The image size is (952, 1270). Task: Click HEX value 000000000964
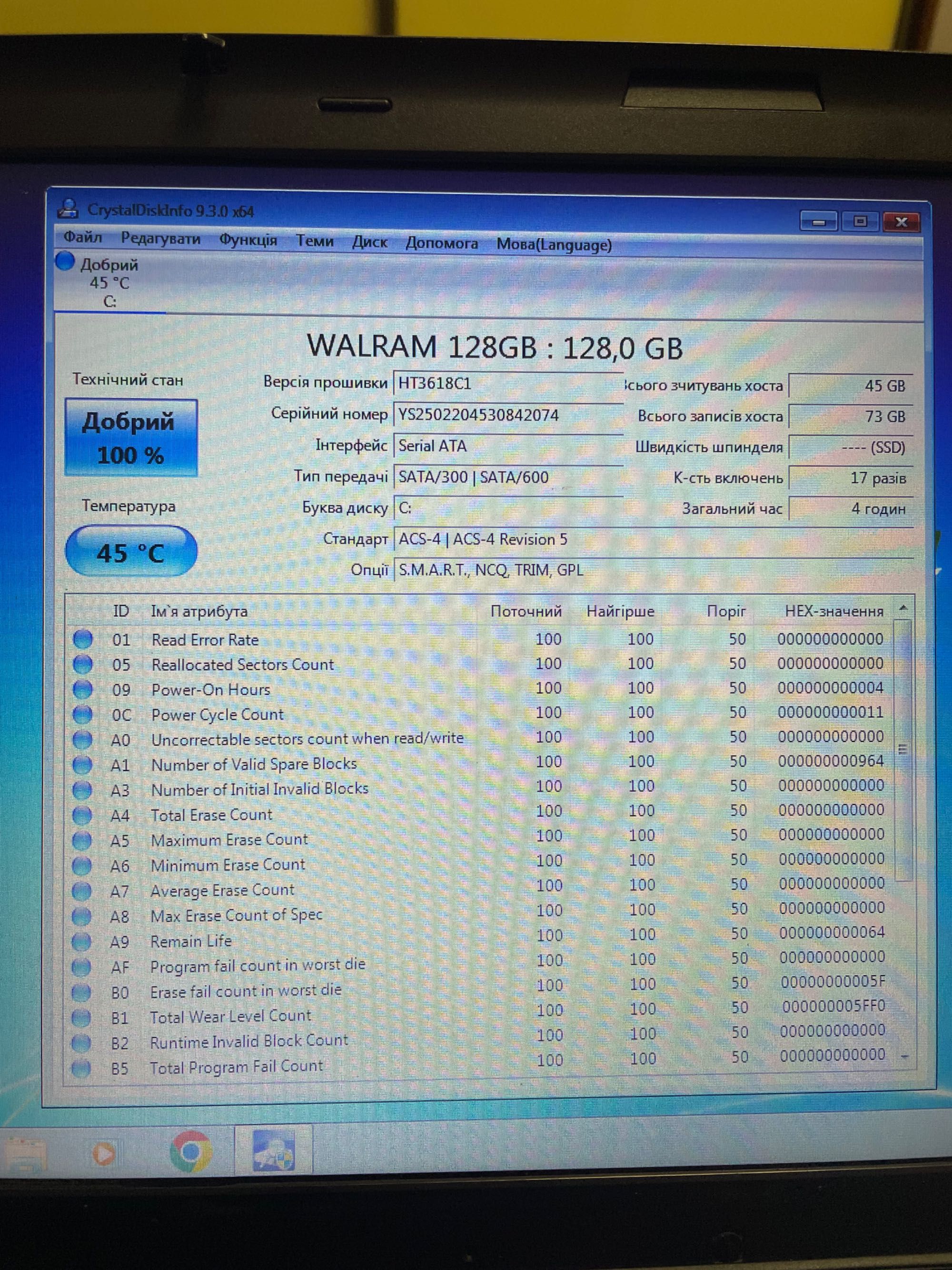click(831, 761)
